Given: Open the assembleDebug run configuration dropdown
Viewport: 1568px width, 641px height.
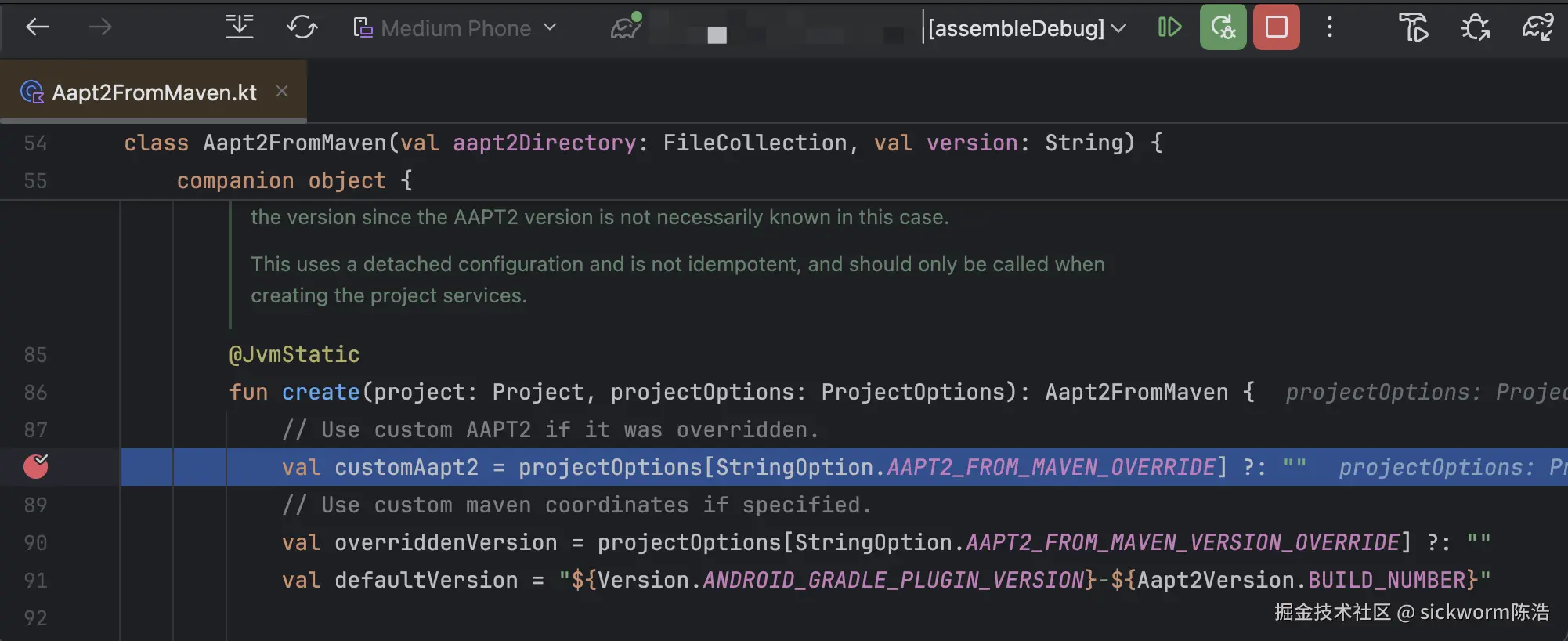Looking at the screenshot, I should pos(1026,28).
